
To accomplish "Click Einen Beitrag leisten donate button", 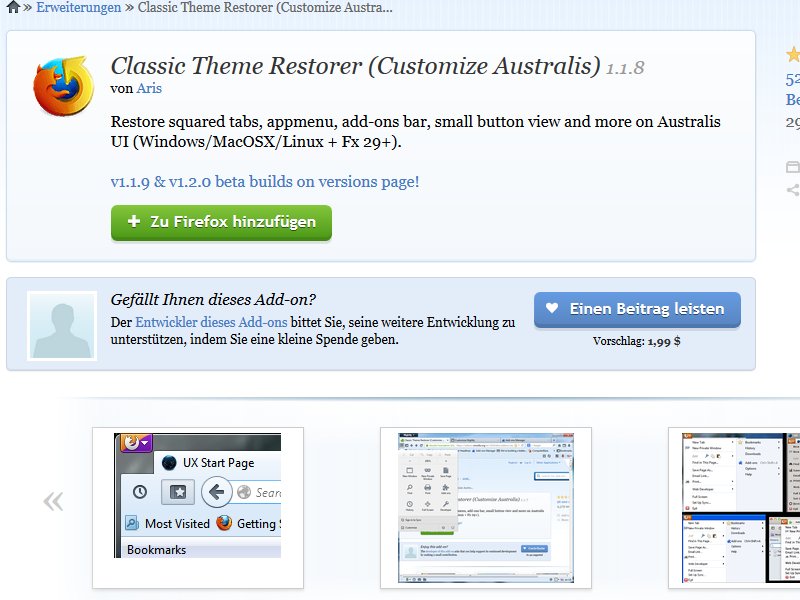I will click(637, 309).
